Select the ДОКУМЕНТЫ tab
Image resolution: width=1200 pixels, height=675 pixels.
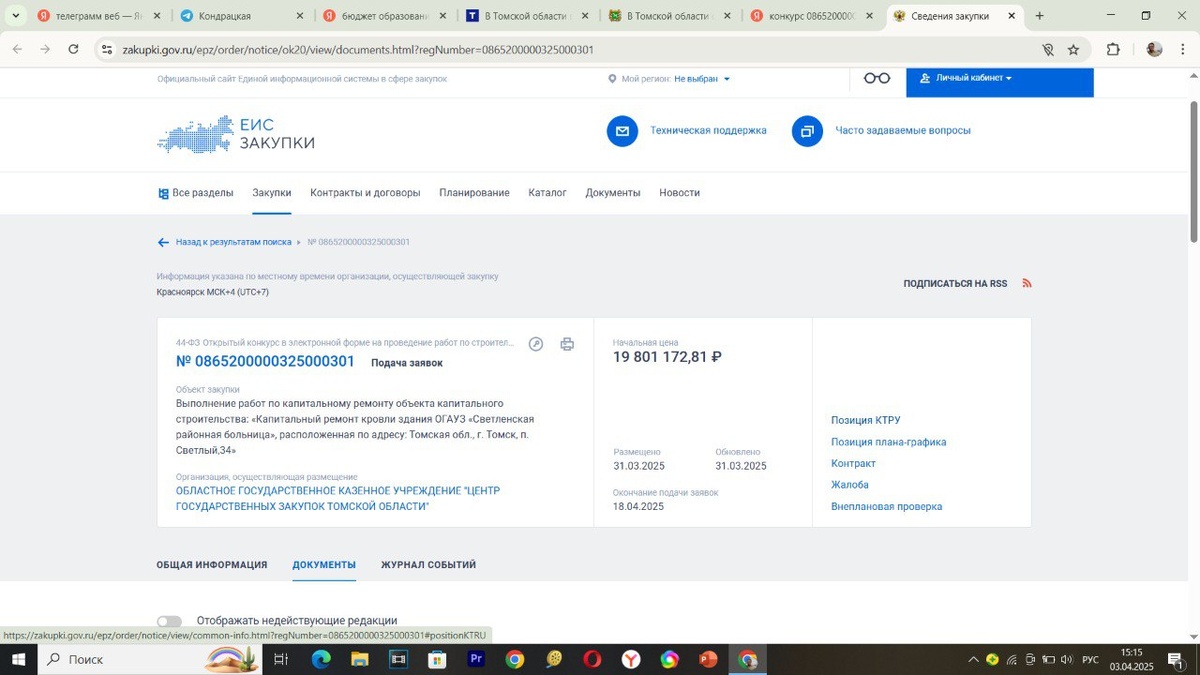324,565
